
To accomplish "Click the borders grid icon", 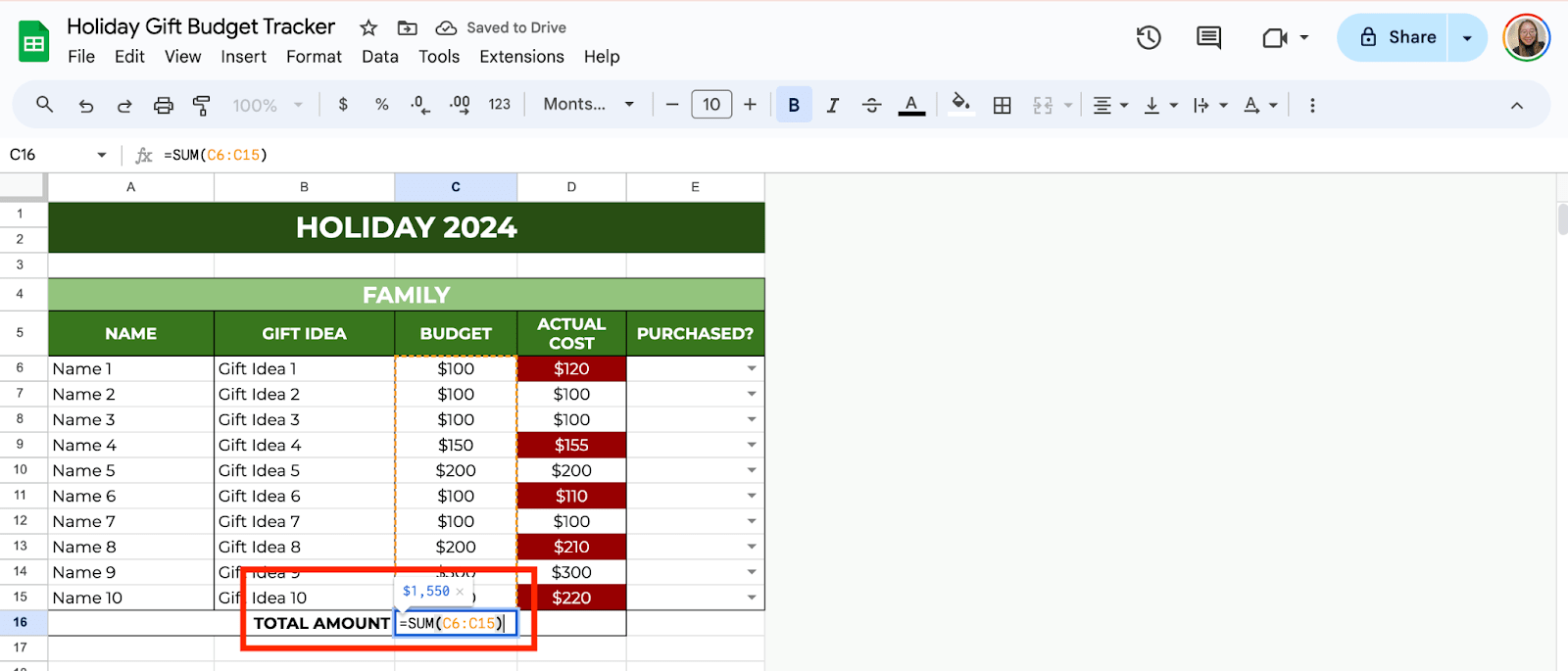I will (1002, 105).
